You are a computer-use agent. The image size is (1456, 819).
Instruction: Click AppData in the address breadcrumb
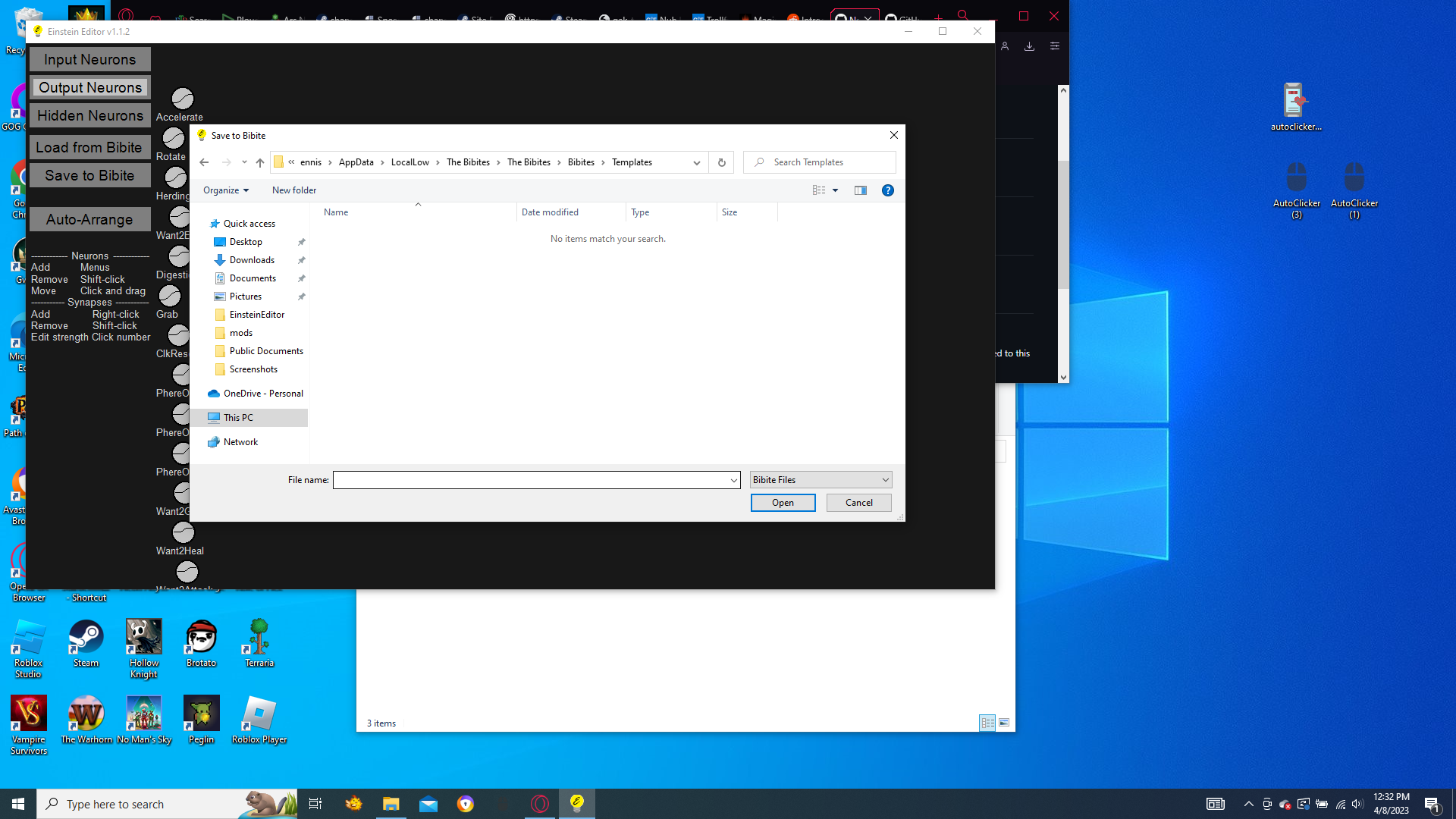356,162
